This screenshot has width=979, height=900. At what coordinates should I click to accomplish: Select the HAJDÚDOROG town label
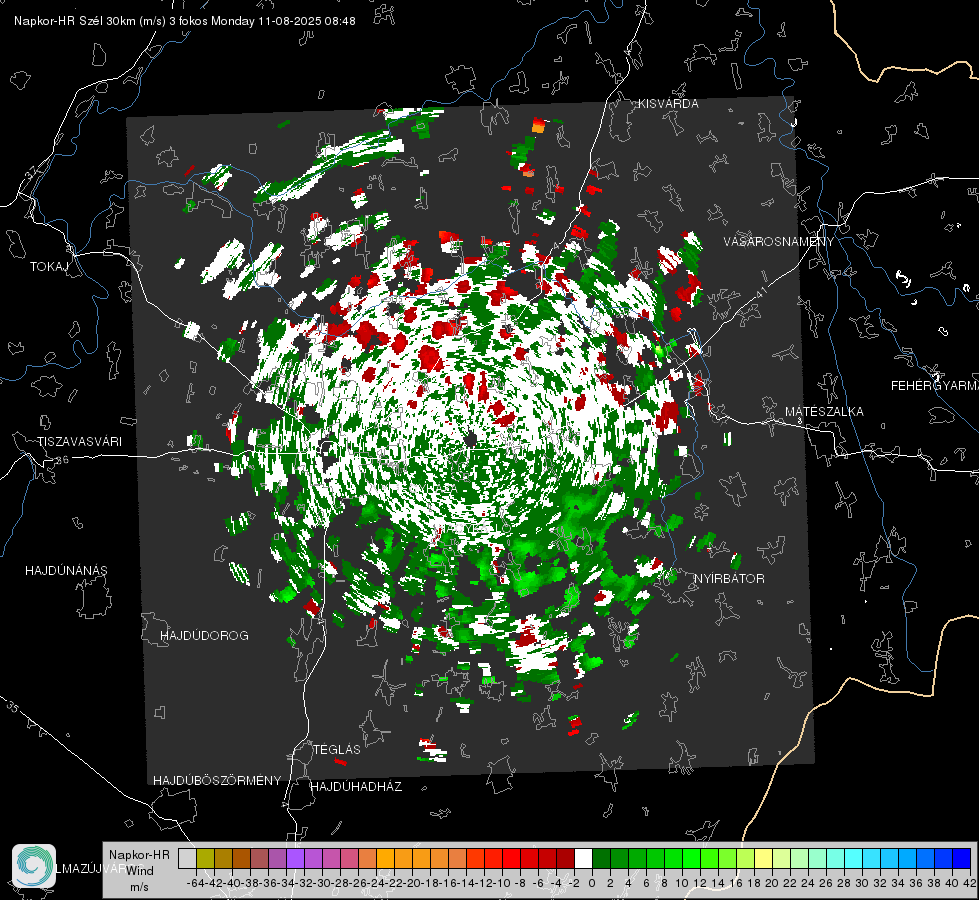click(204, 635)
